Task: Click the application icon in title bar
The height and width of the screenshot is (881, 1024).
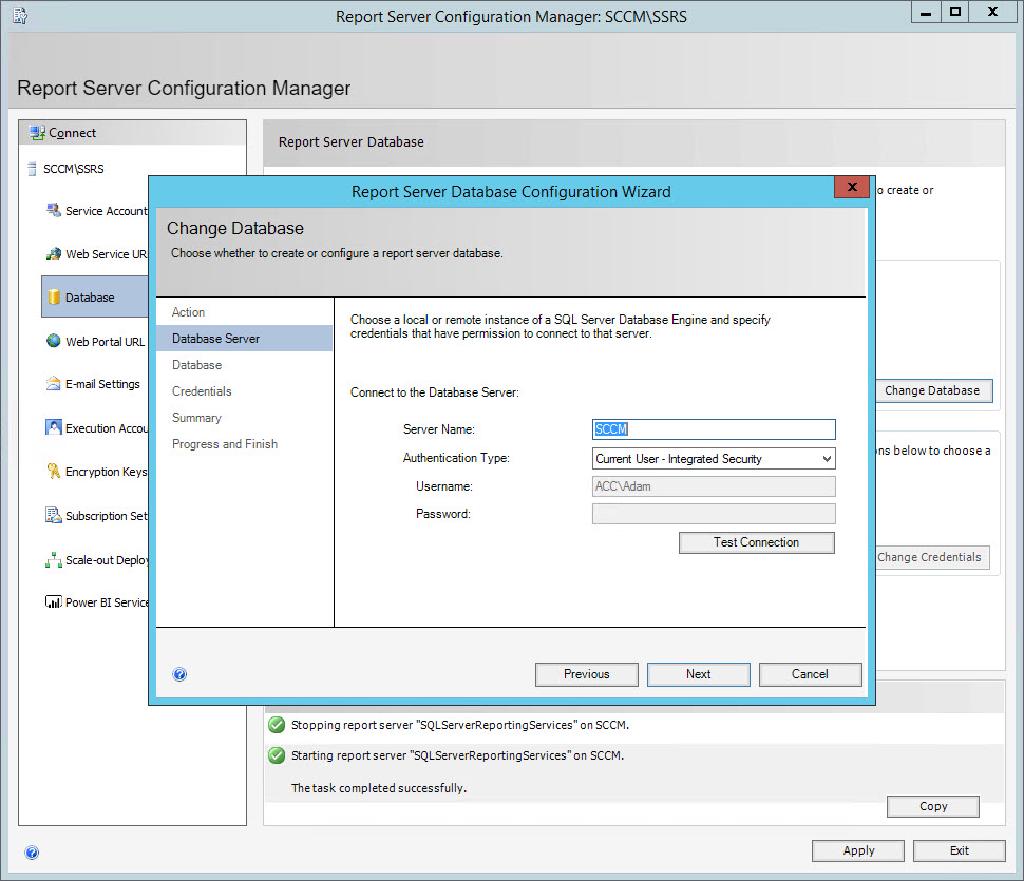Action: (x=20, y=16)
